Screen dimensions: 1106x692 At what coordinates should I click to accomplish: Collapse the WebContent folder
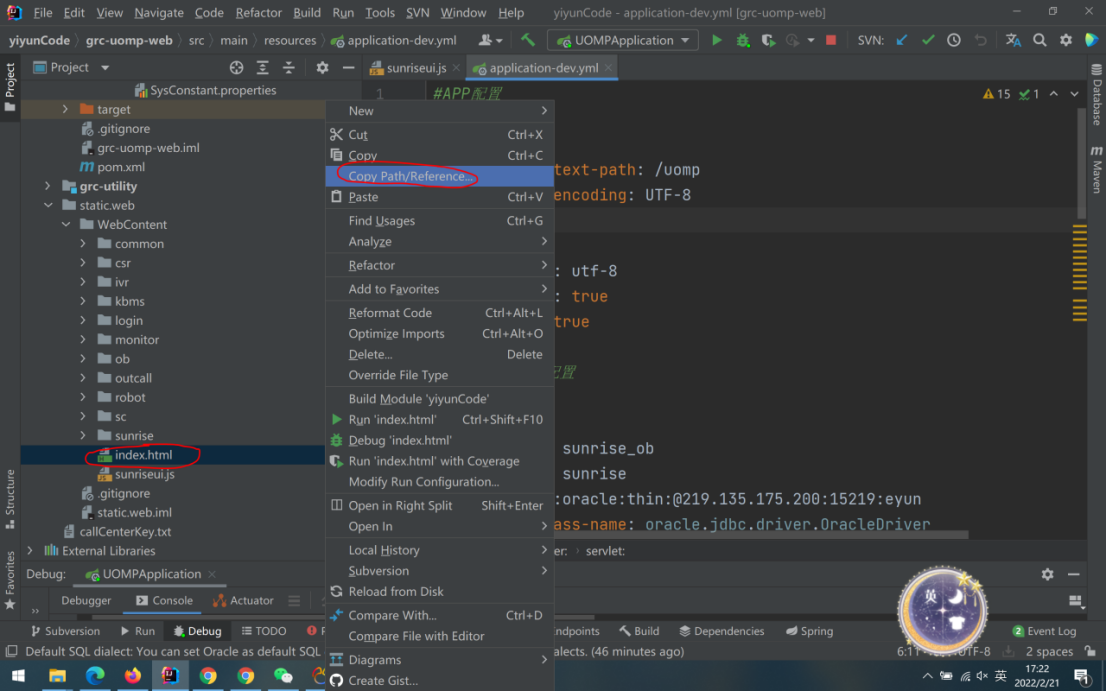66,225
